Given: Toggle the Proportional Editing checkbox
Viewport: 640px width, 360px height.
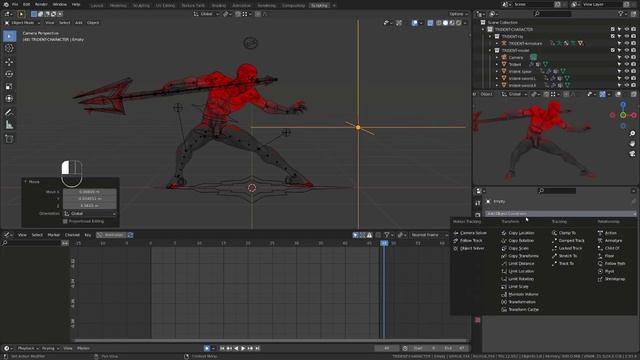Looking at the screenshot, I should [x=65, y=221].
